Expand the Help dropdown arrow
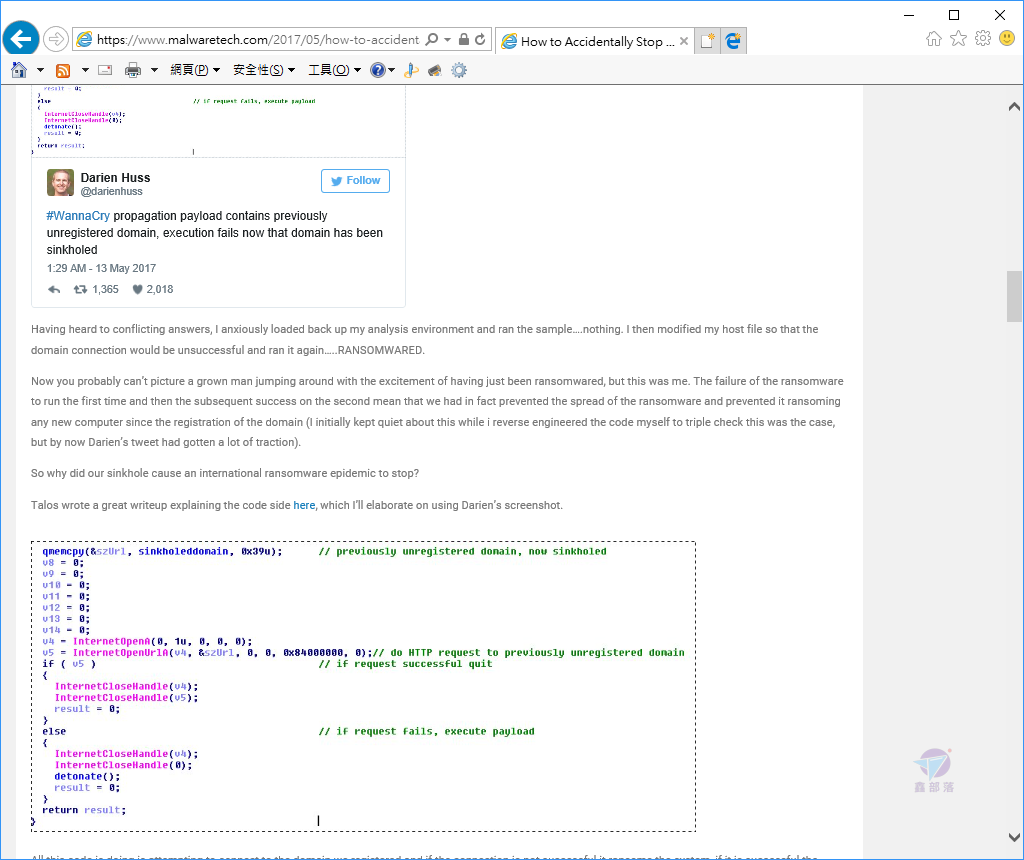 click(x=392, y=70)
